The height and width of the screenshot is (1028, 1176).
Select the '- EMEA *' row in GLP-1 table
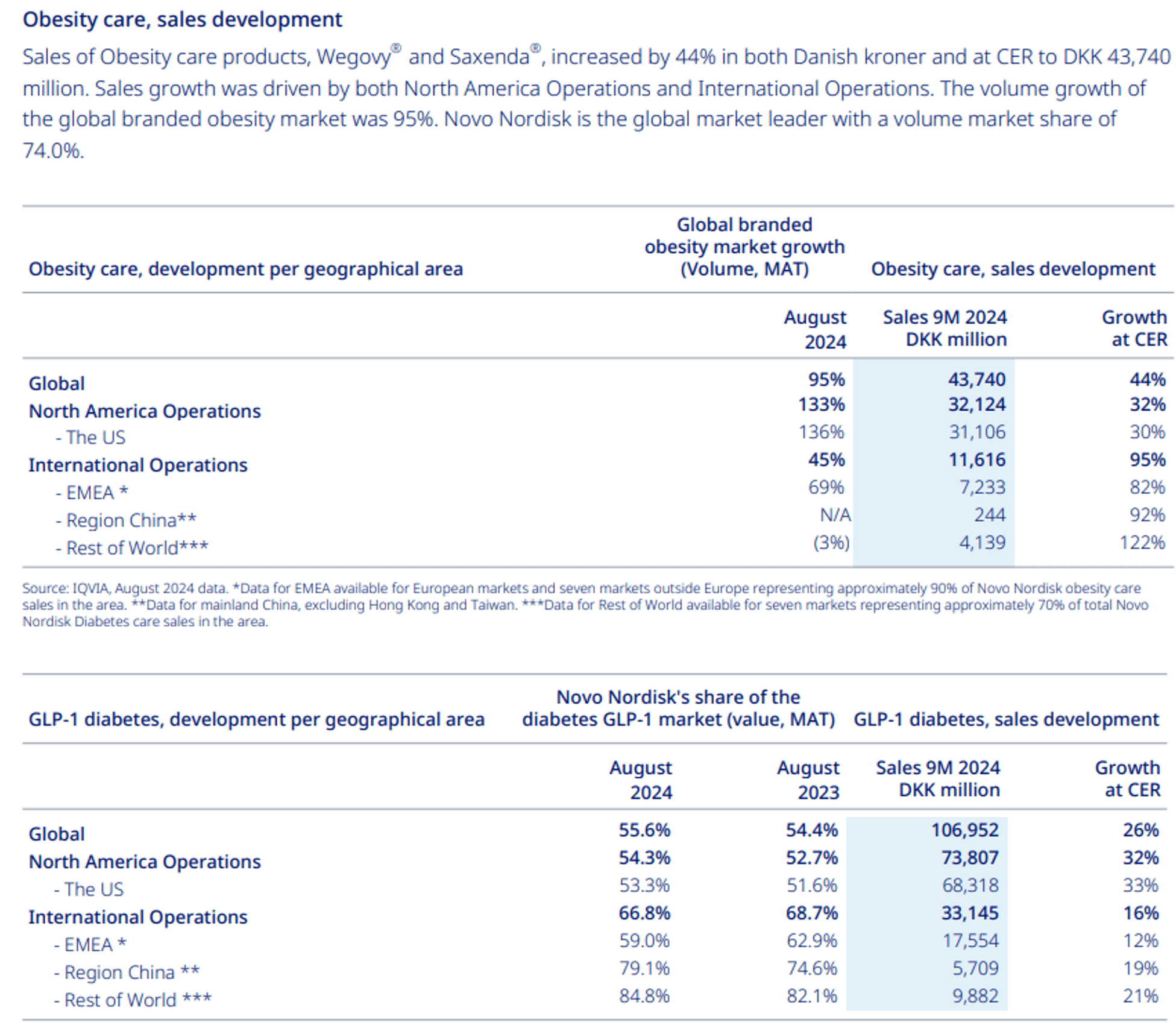[x=90, y=944]
